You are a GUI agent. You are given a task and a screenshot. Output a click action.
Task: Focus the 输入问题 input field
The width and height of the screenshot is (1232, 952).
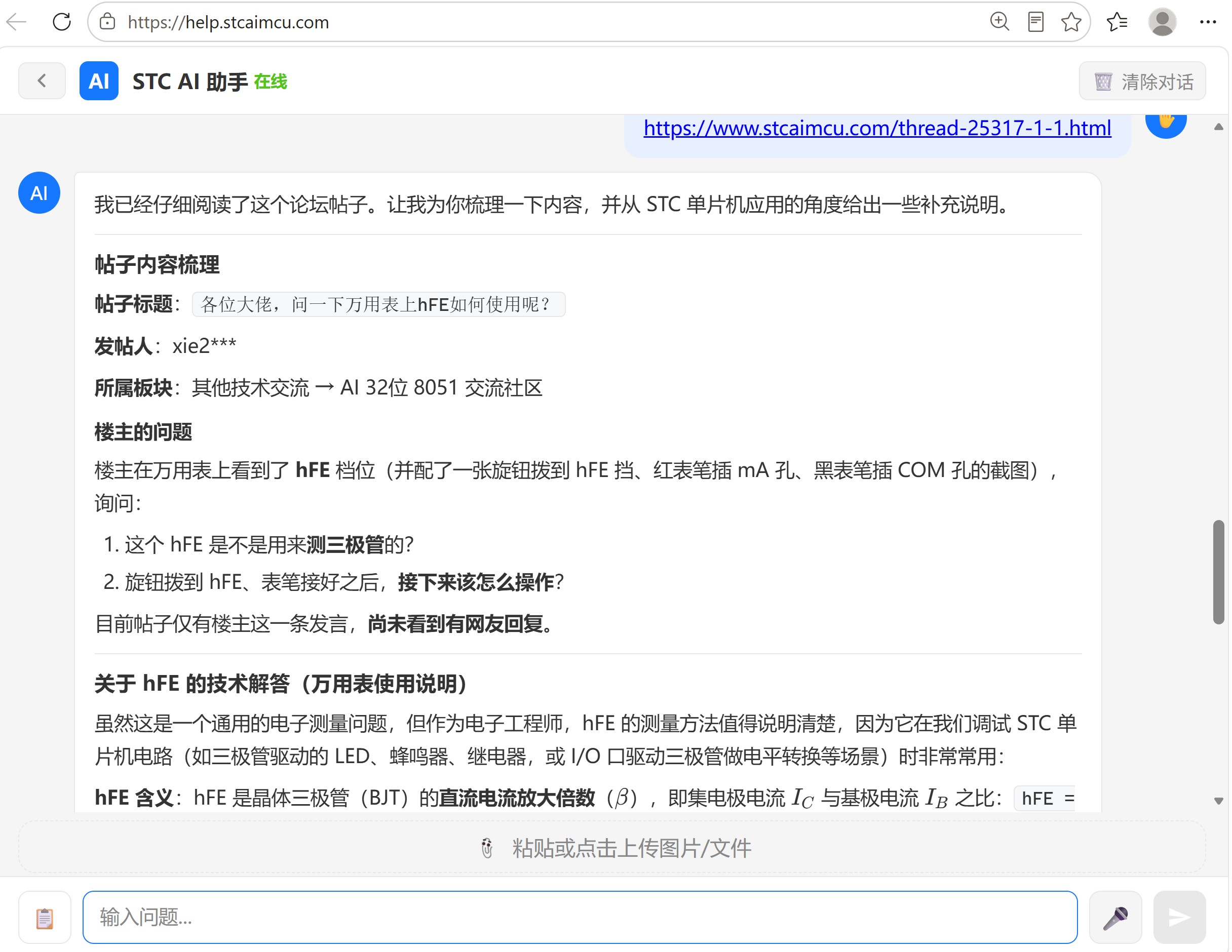coord(580,917)
